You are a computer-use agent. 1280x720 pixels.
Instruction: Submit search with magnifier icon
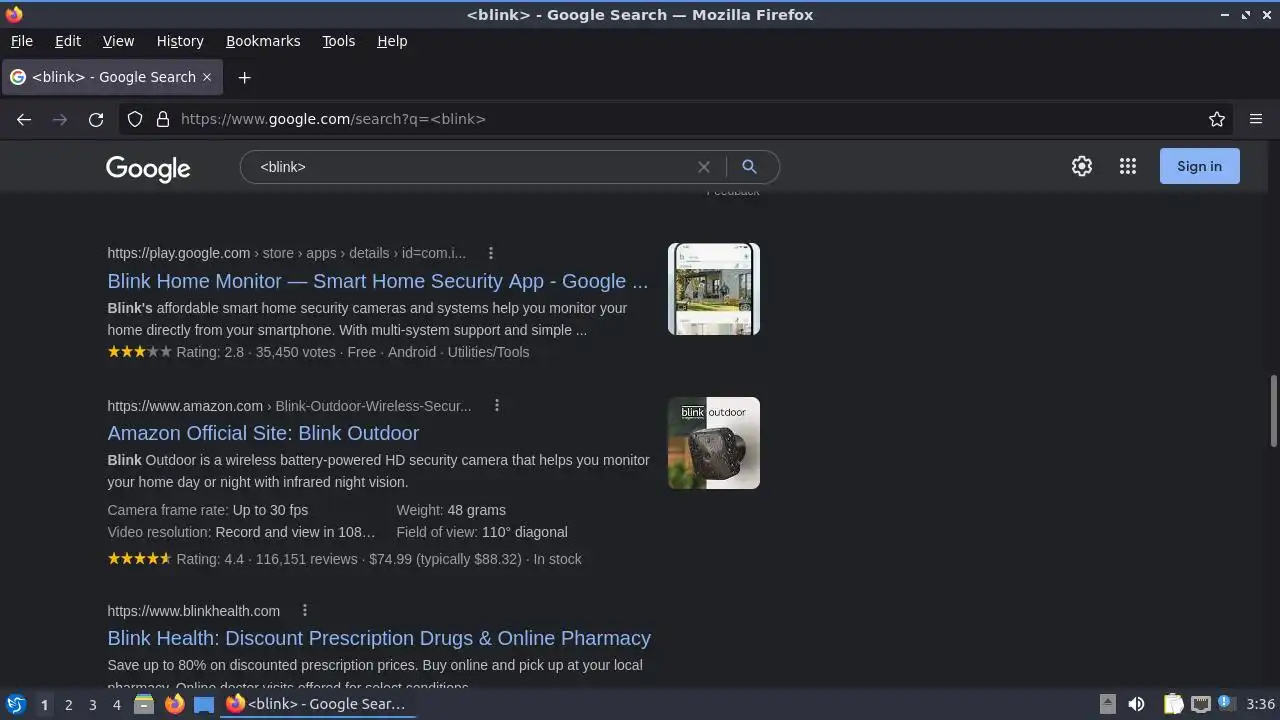(x=749, y=167)
